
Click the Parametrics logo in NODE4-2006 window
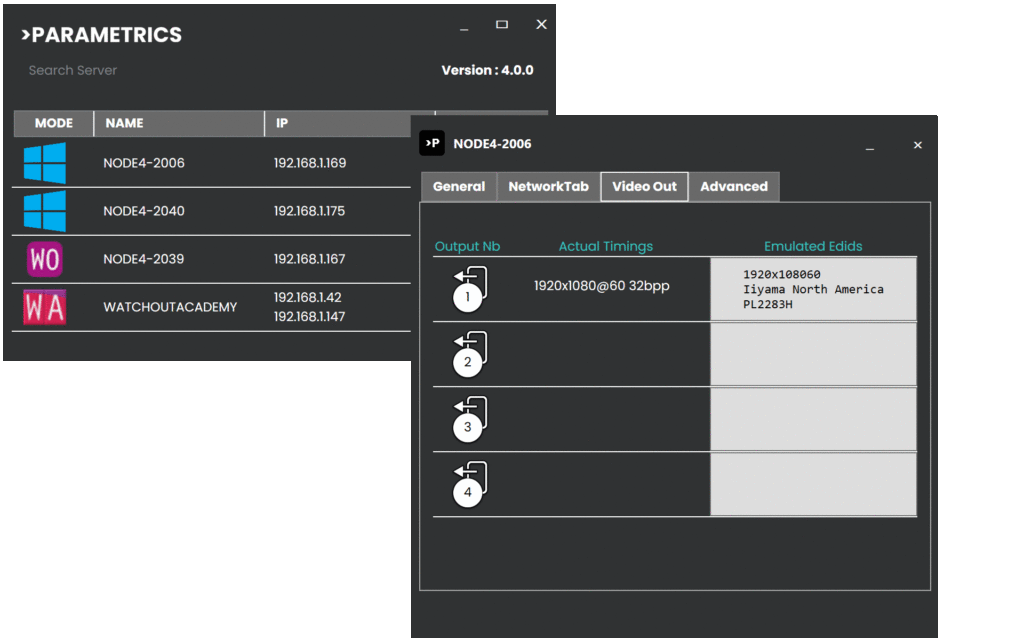431,144
